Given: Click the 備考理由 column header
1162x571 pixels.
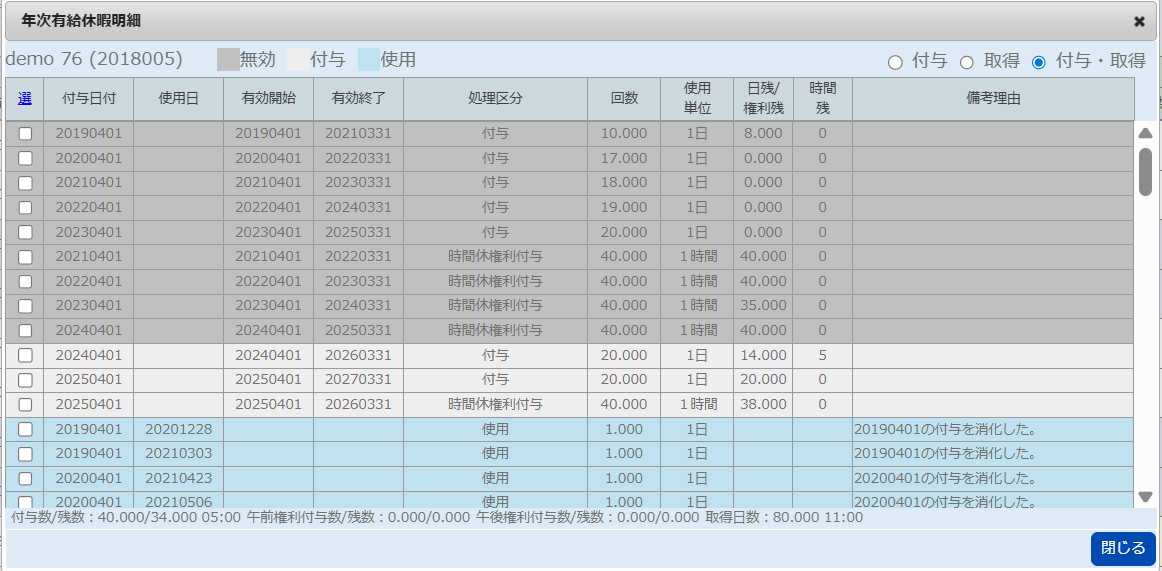Looking at the screenshot, I should tap(993, 98).
